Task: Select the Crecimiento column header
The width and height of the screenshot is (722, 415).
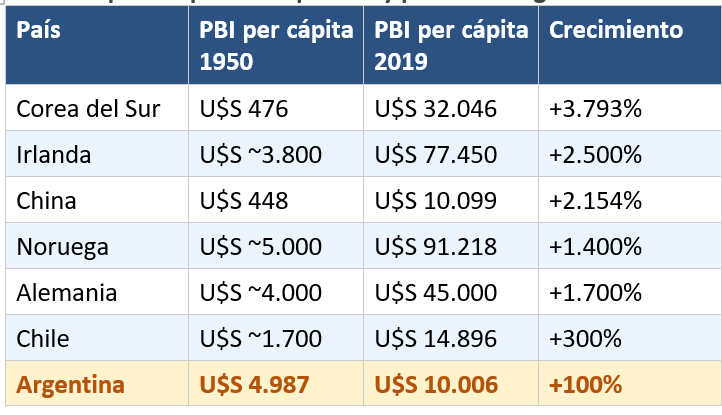Action: (x=616, y=30)
